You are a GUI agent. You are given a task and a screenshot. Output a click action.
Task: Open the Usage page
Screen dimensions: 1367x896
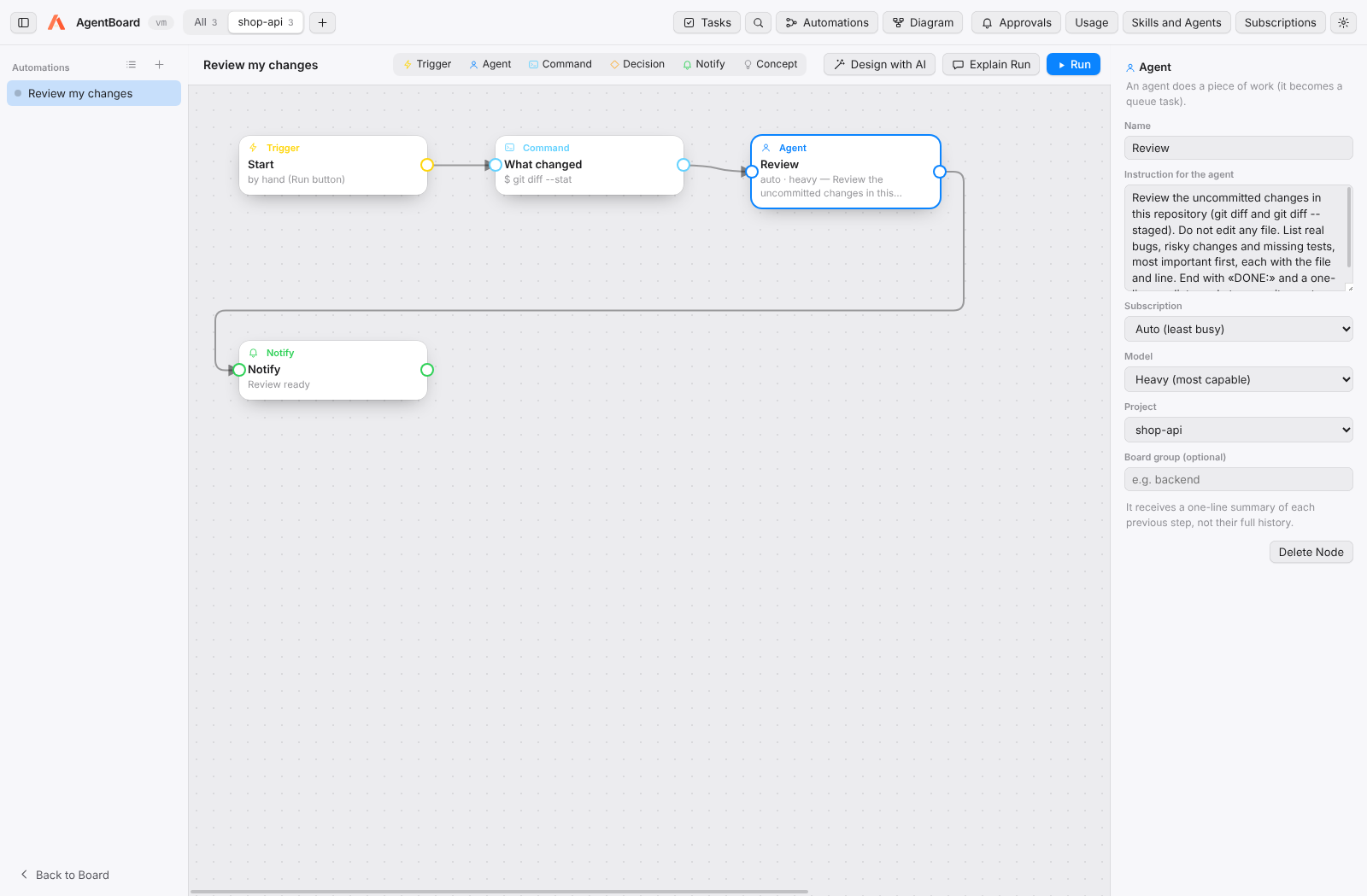tap(1091, 22)
